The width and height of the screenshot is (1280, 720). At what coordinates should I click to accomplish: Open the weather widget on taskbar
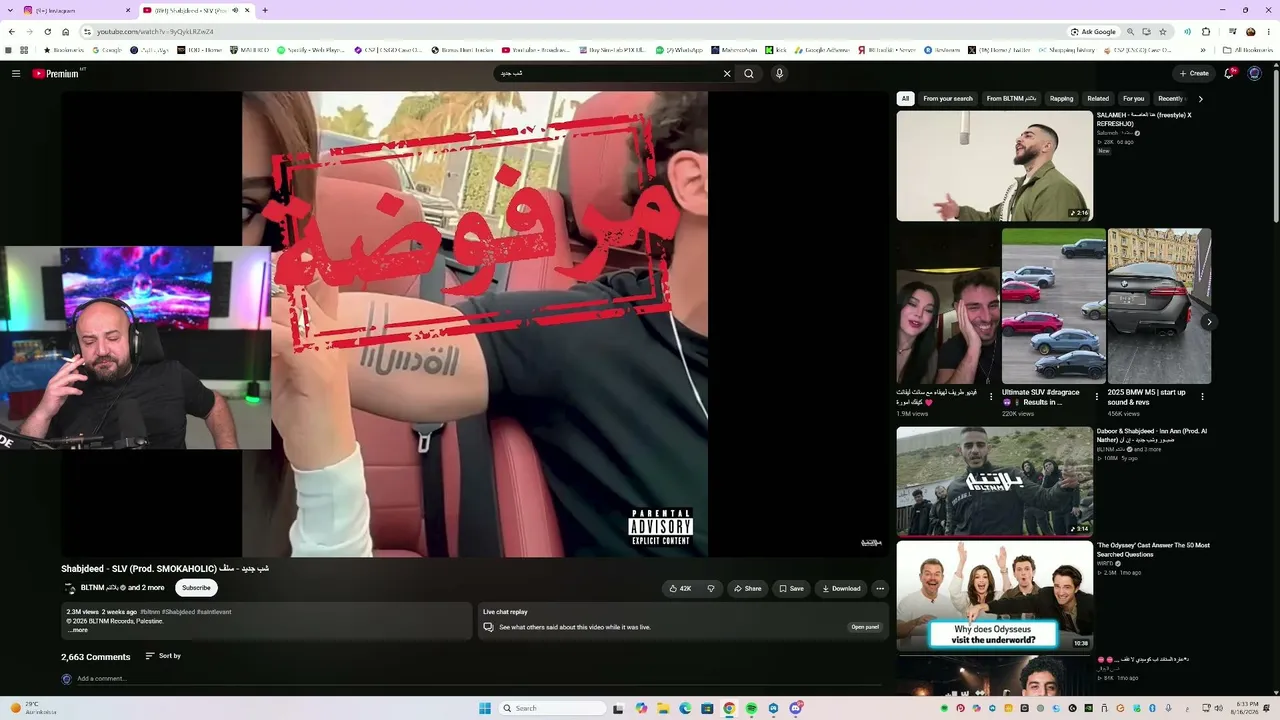point(33,708)
